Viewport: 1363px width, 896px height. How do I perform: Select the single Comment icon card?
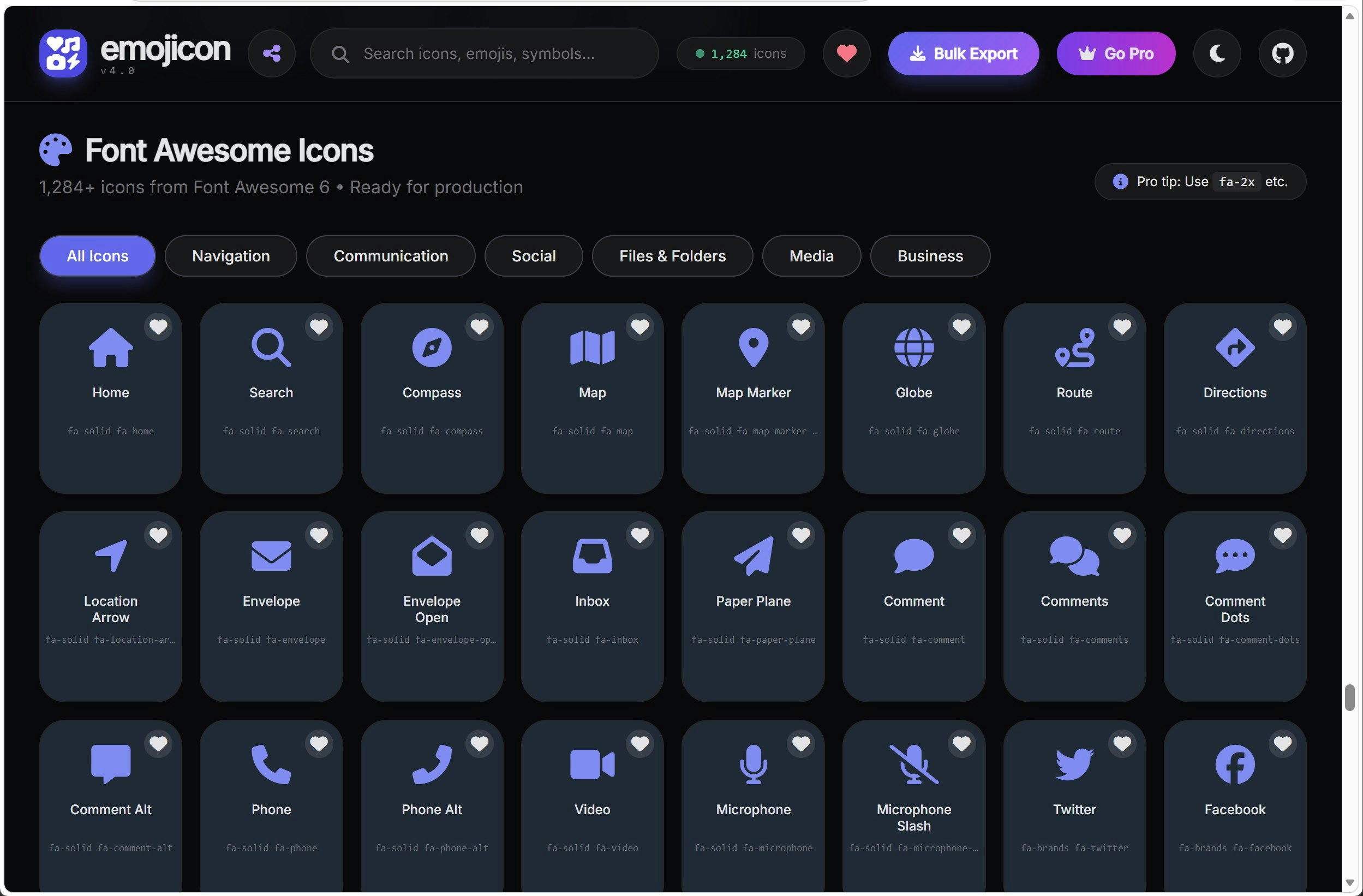[x=914, y=607]
